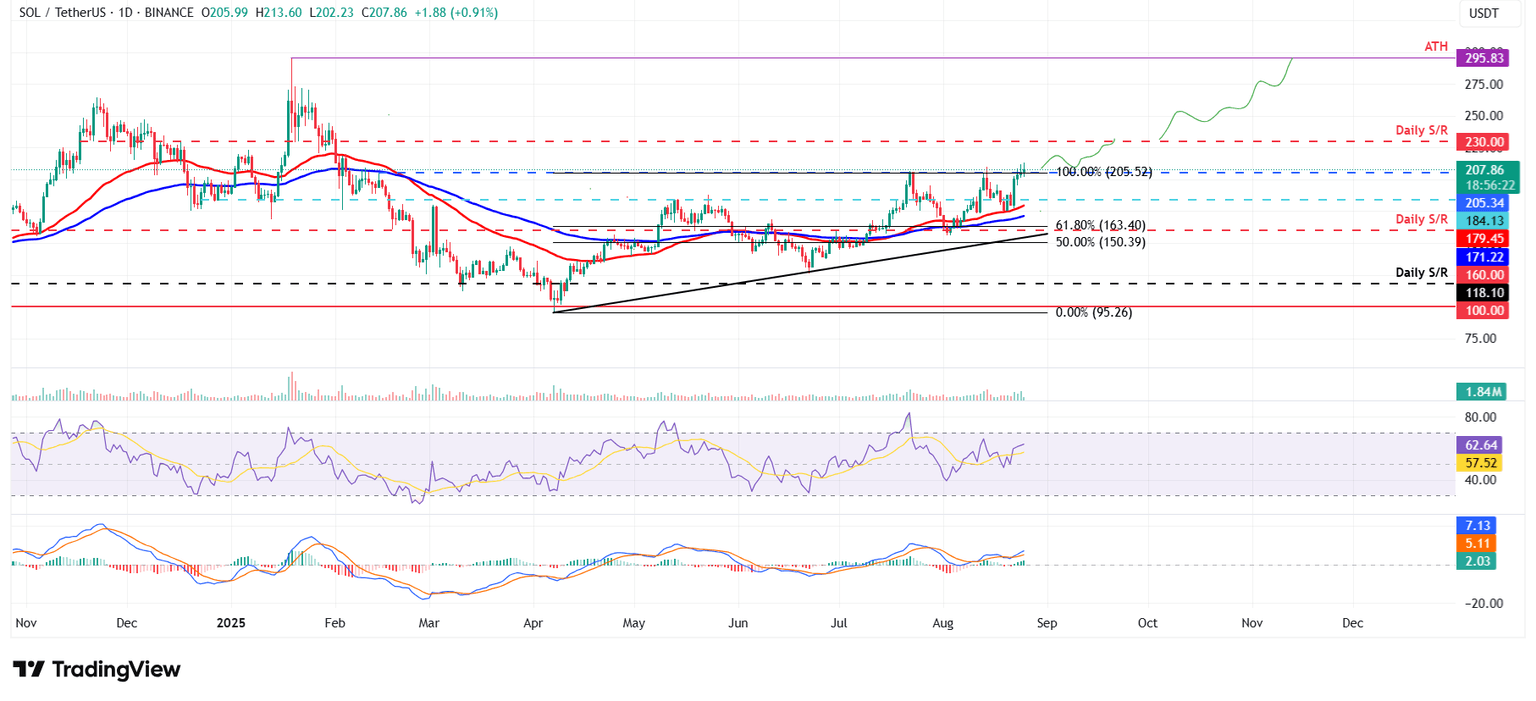Click the TradingView logo
This screenshot has height=701, width=1536.
tap(95, 670)
